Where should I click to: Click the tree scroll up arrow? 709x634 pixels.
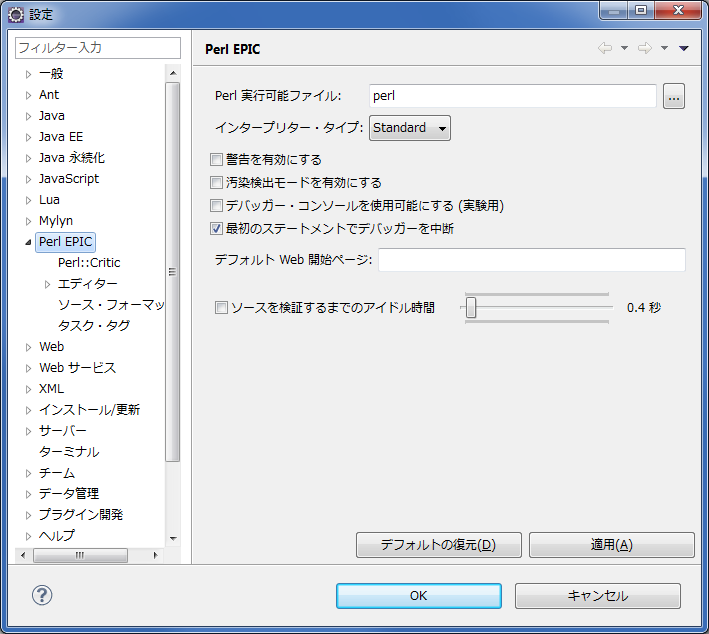click(173, 73)
